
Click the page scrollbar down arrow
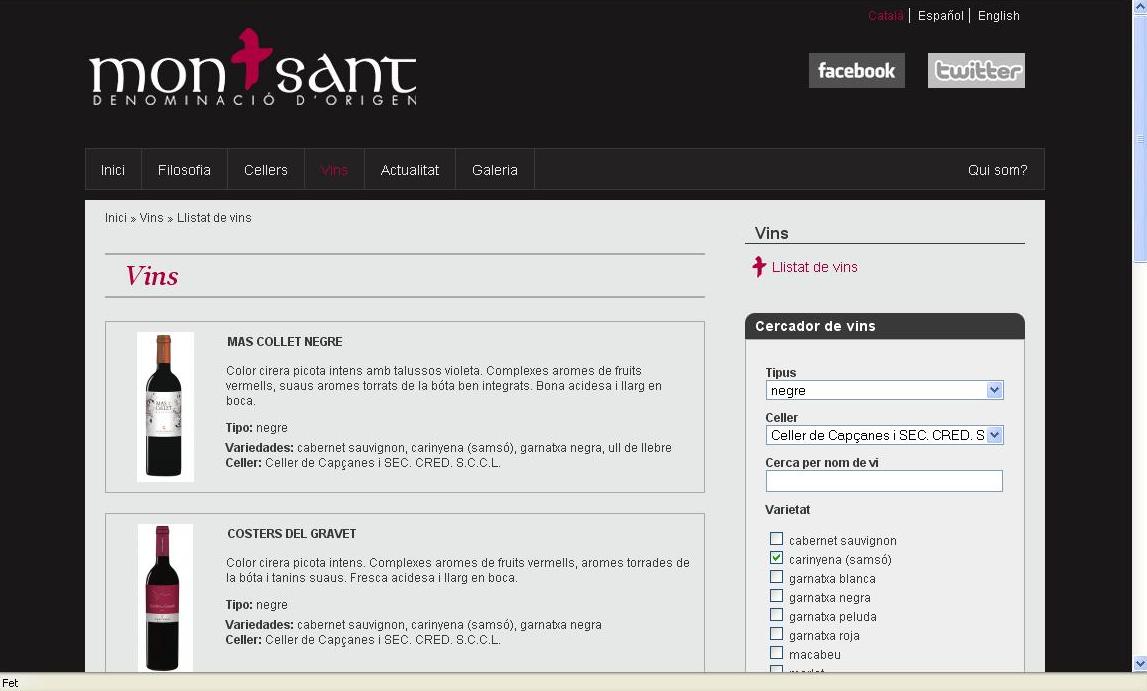tap(1140, 664)
